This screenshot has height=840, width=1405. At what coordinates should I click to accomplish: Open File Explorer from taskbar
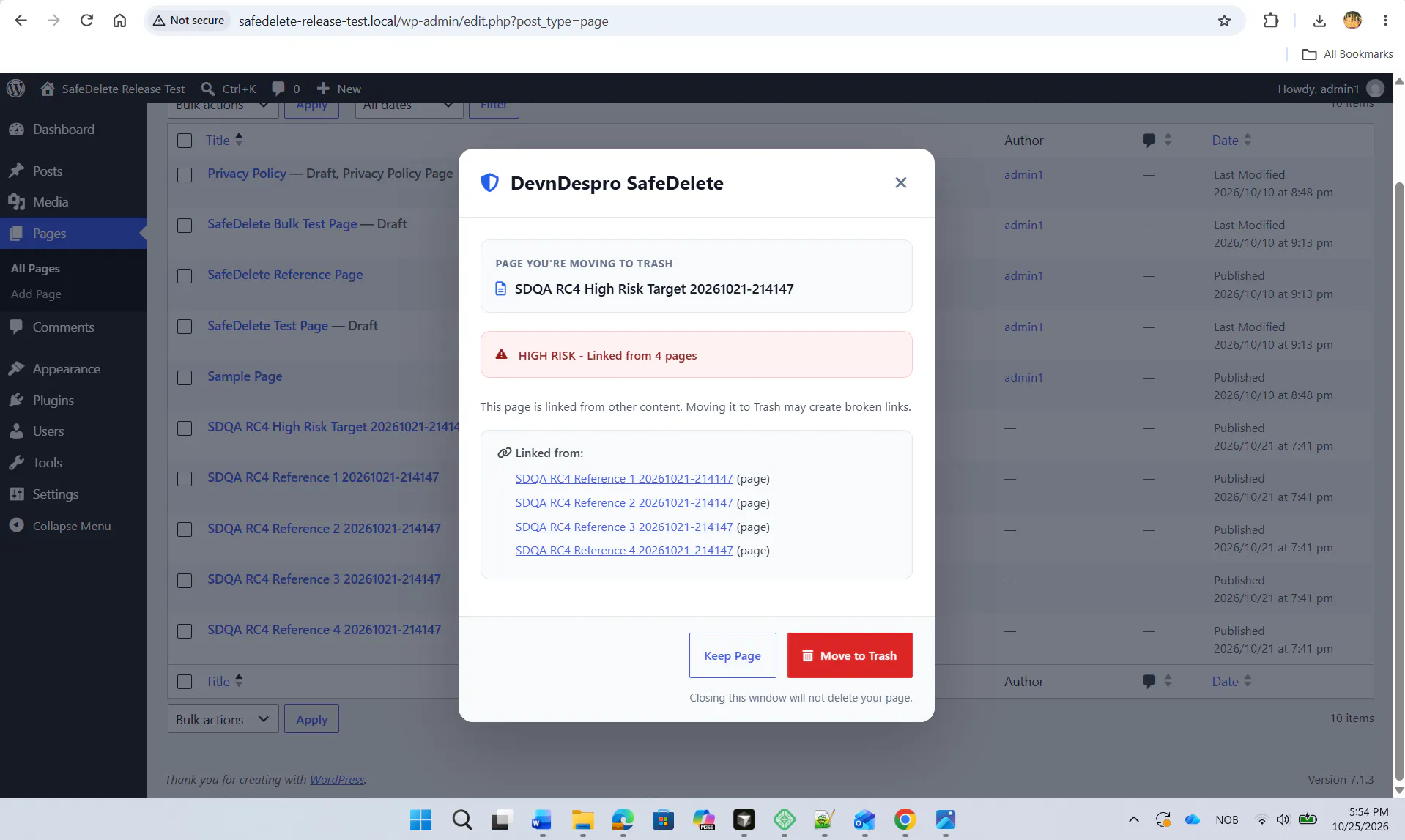tap(582, 819)
